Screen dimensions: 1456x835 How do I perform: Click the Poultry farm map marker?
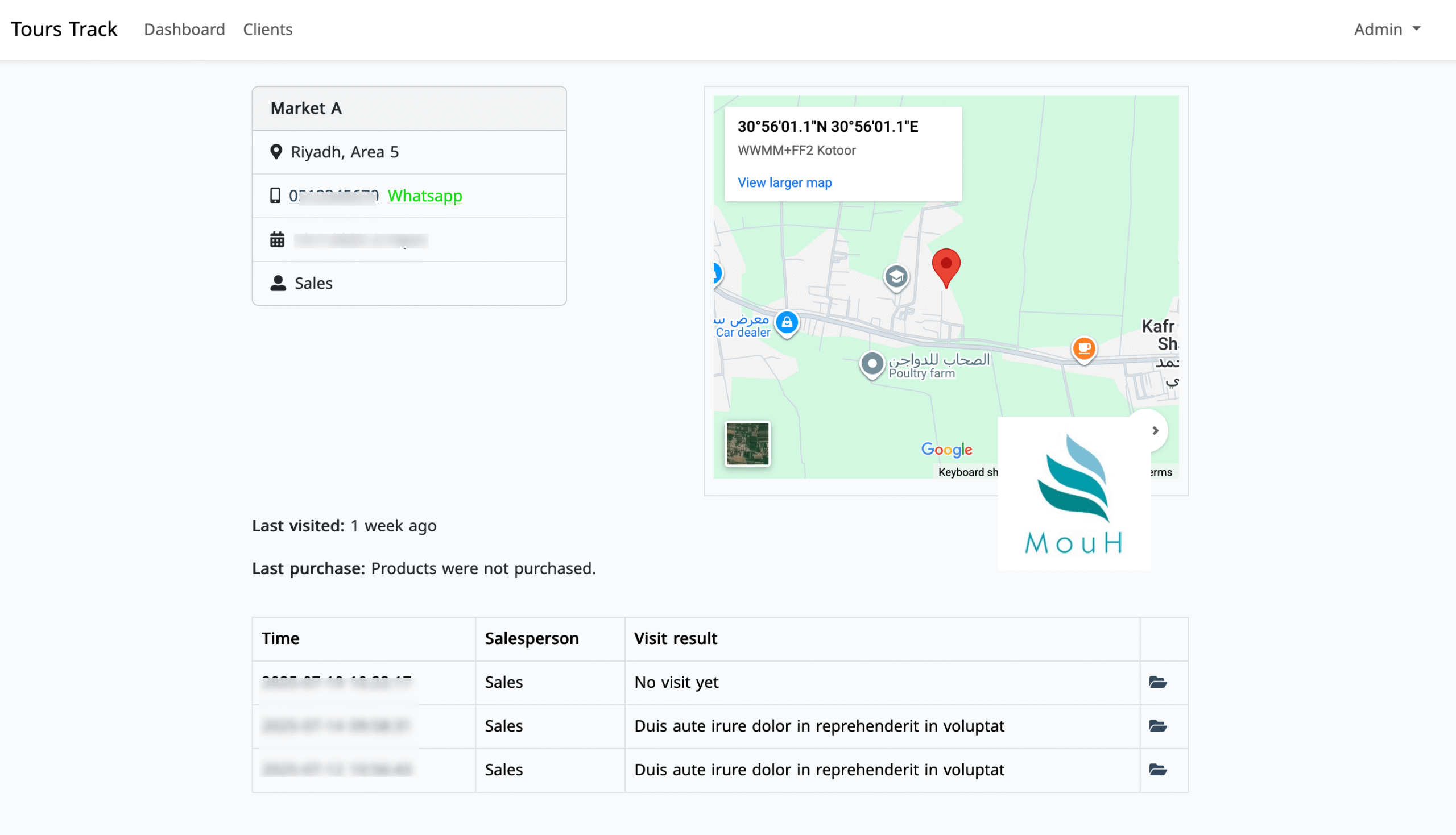click(x=872, y=363)
